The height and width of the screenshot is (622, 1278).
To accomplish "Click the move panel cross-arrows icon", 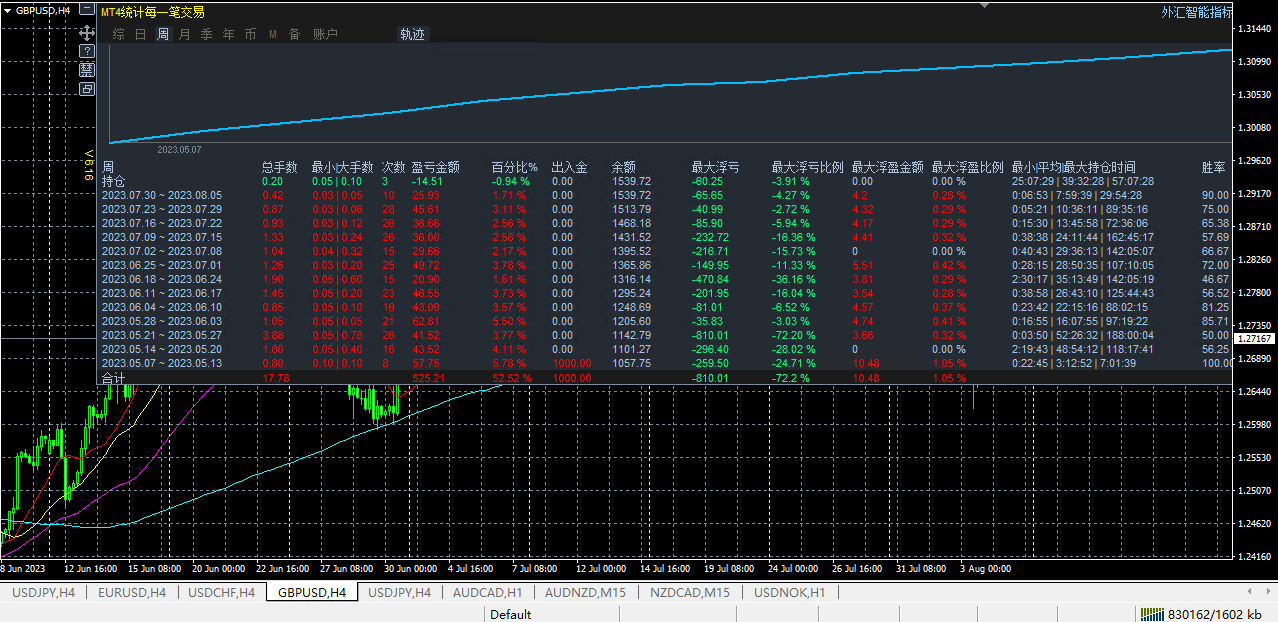I will (87, 32).
